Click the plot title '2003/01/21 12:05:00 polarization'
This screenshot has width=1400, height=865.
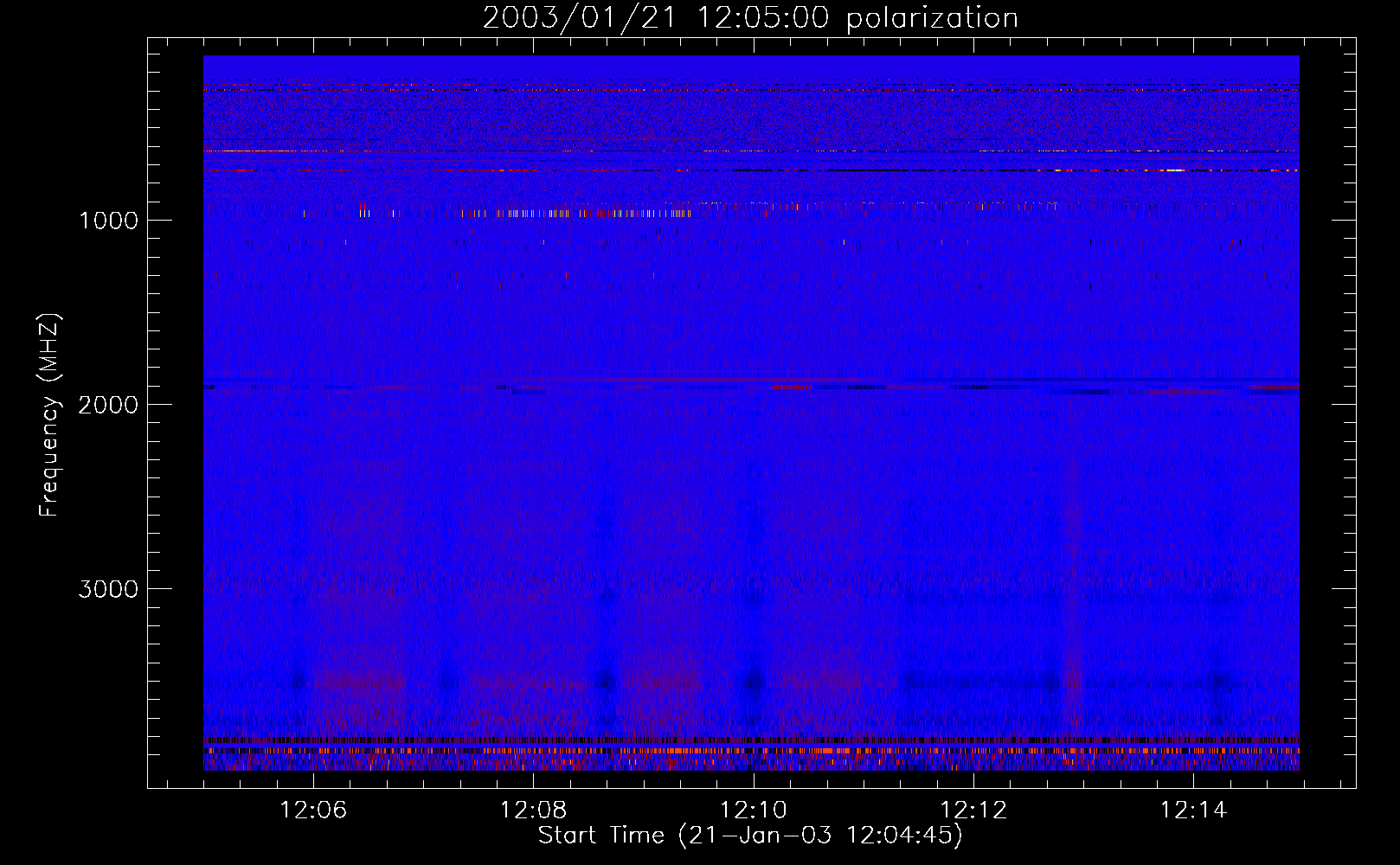[x=750, y=18]
